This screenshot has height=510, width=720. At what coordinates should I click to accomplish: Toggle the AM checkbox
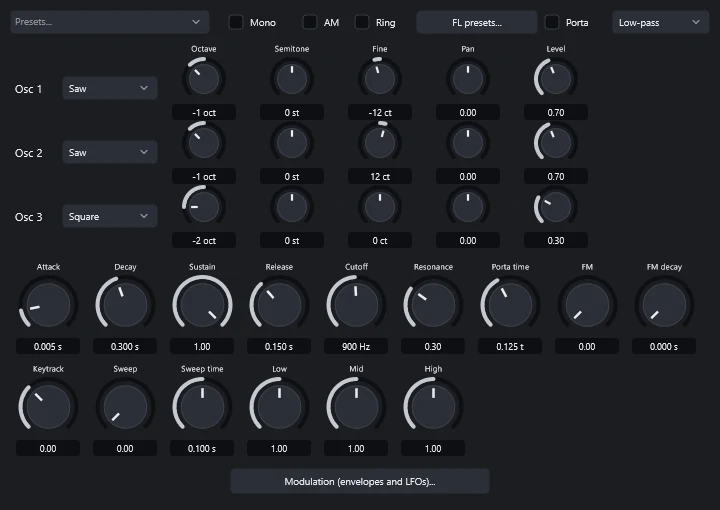310,22
